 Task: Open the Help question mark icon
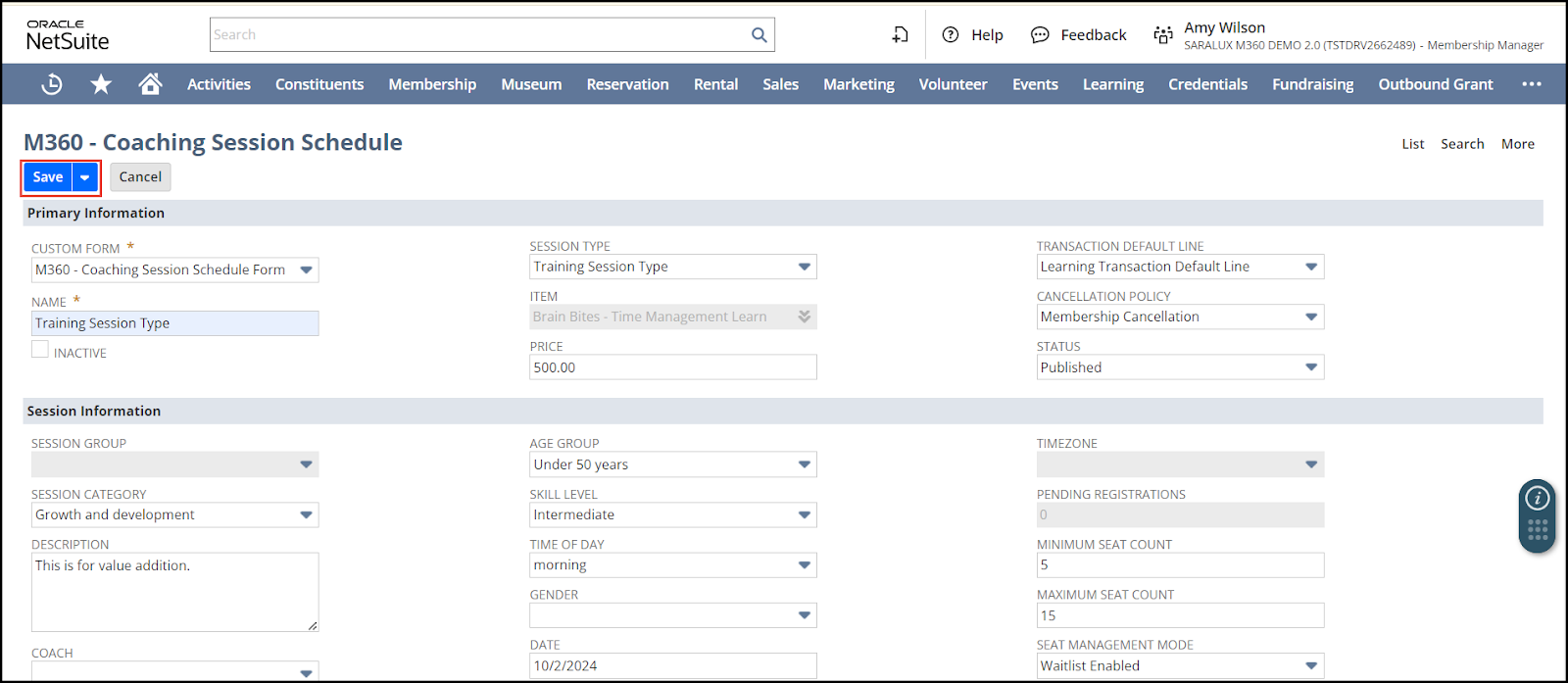[950, 35]
